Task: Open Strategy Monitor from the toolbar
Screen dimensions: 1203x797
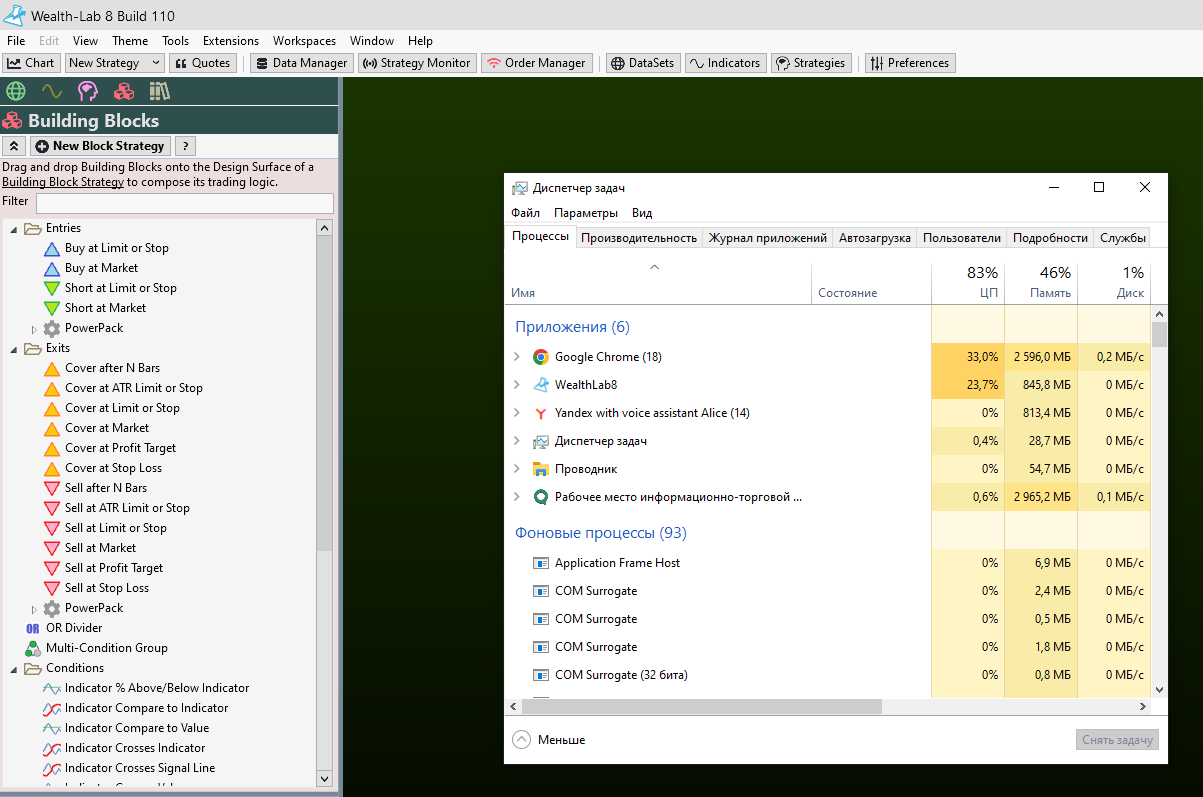Action: click(x=416, y=63)
